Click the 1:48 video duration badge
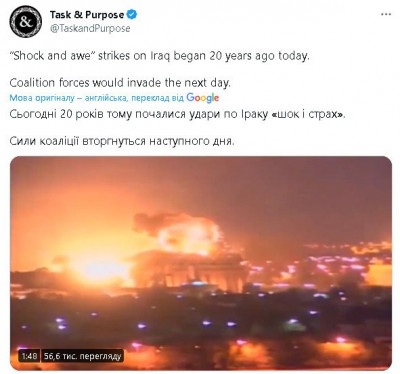Image resolution: width=400 pixels, height=374 pixels. click(x=29, y=356)
